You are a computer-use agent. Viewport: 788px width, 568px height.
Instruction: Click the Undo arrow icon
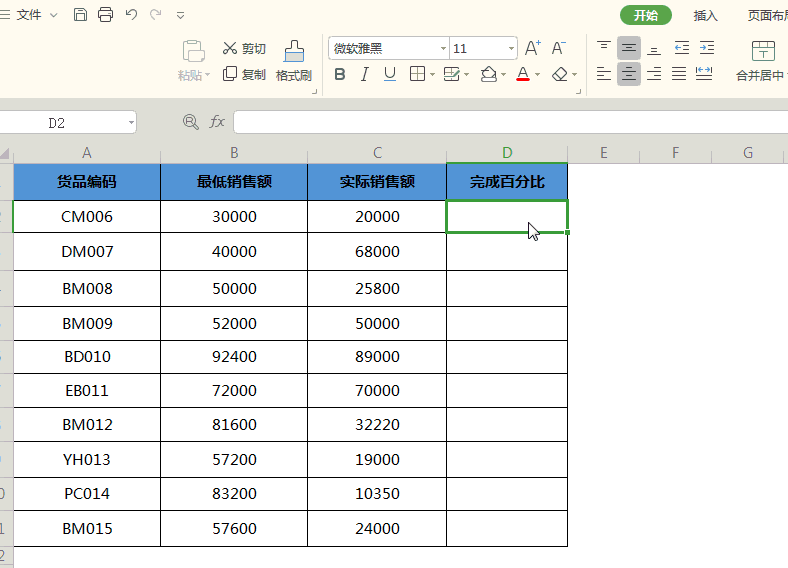pyautogui.click(x=131, y=15)
